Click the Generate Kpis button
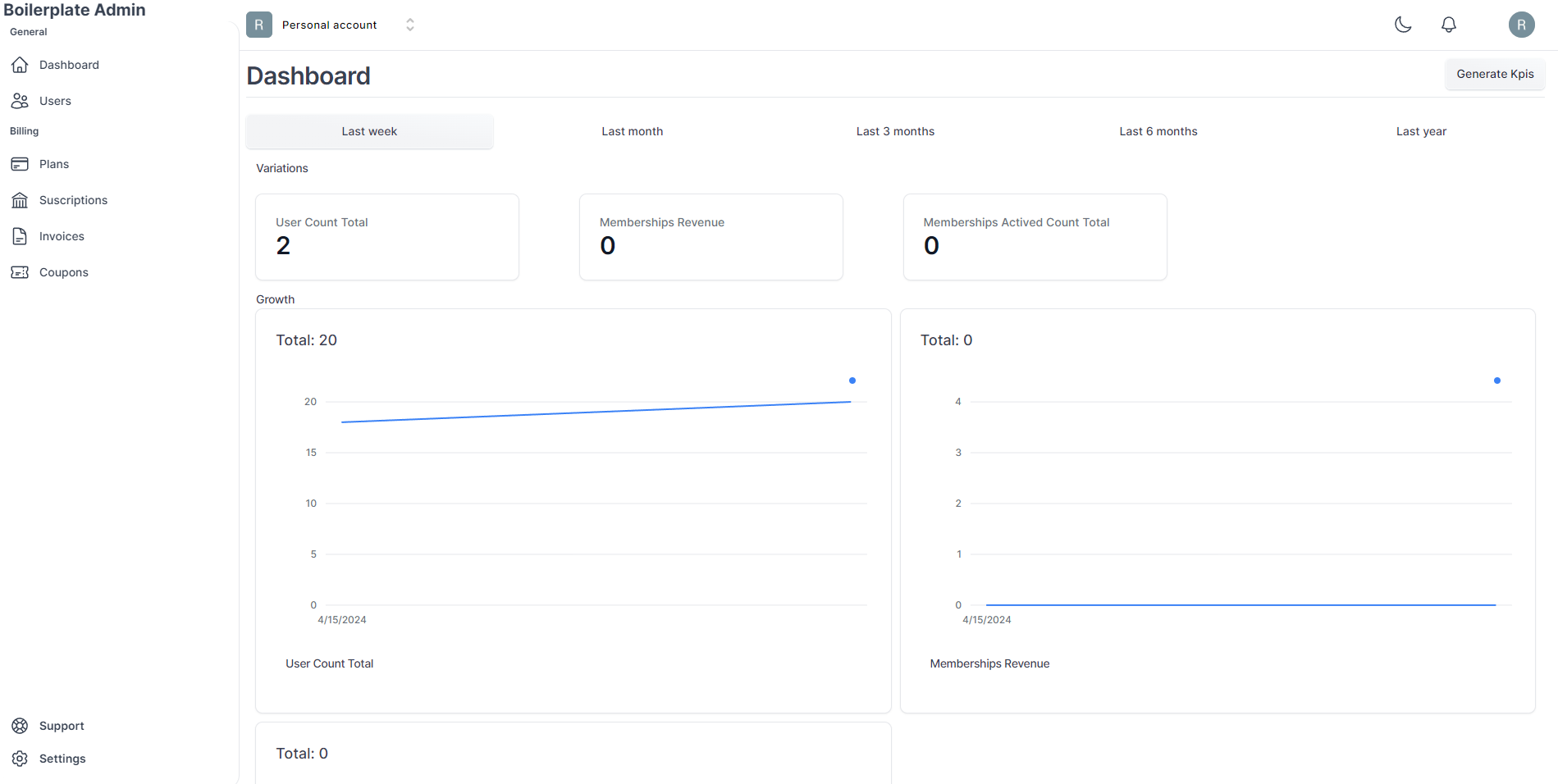 [x=1495, y=74]
